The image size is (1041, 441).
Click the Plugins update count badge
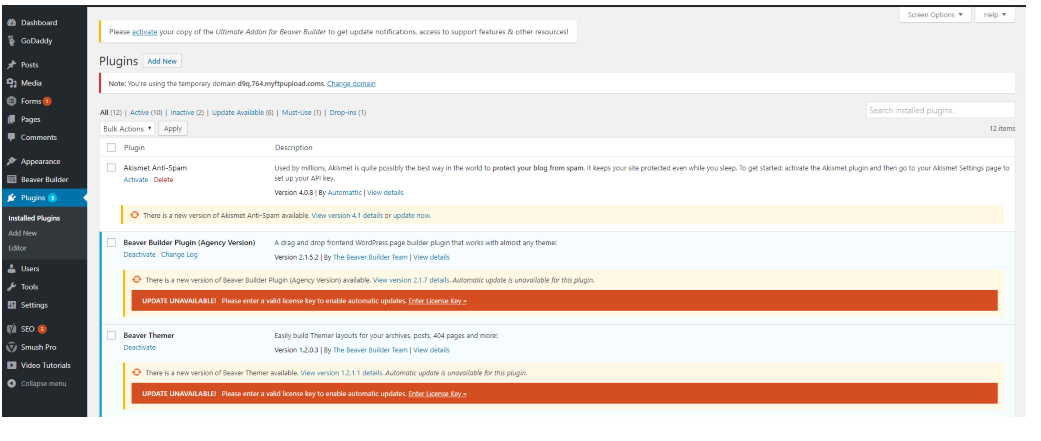52,198
